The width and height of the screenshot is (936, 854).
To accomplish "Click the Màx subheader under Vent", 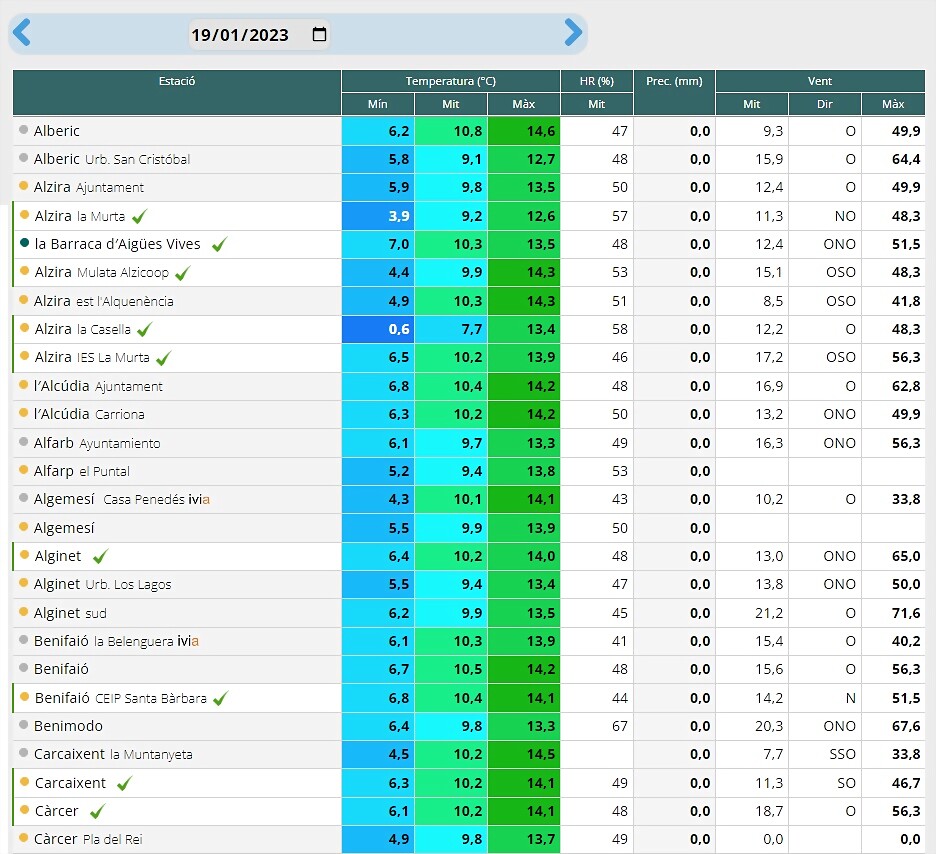I will click(x=893, y=104).
